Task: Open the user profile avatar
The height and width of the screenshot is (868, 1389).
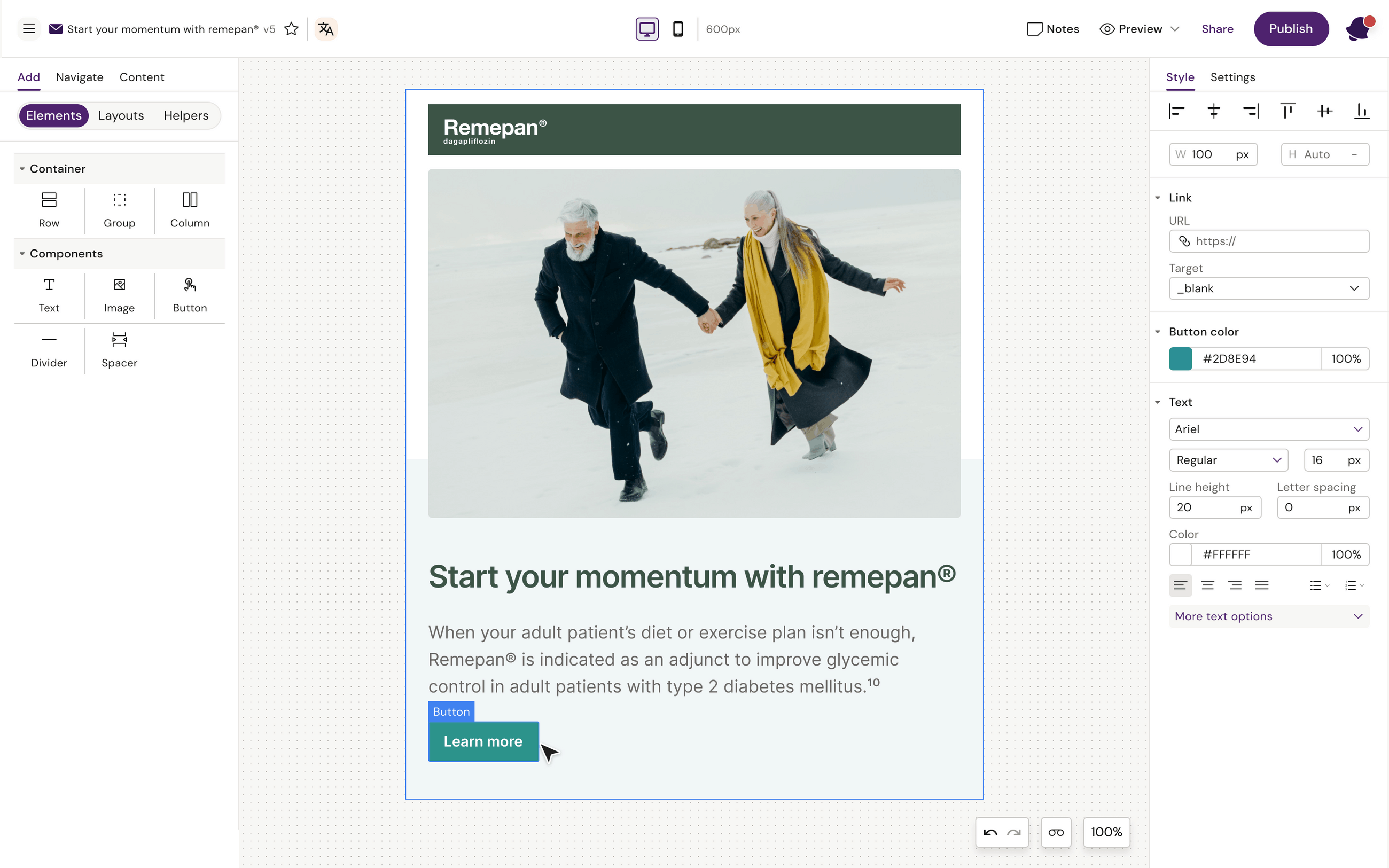Action: (1359, 29)
